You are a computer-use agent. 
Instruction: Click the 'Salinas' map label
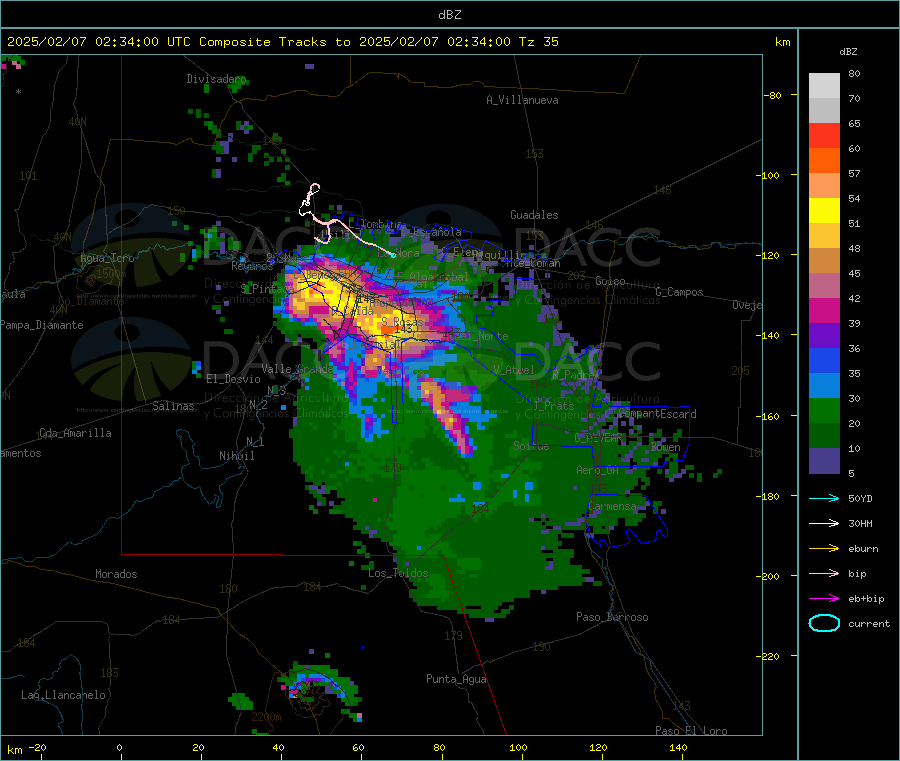point(173,406)
